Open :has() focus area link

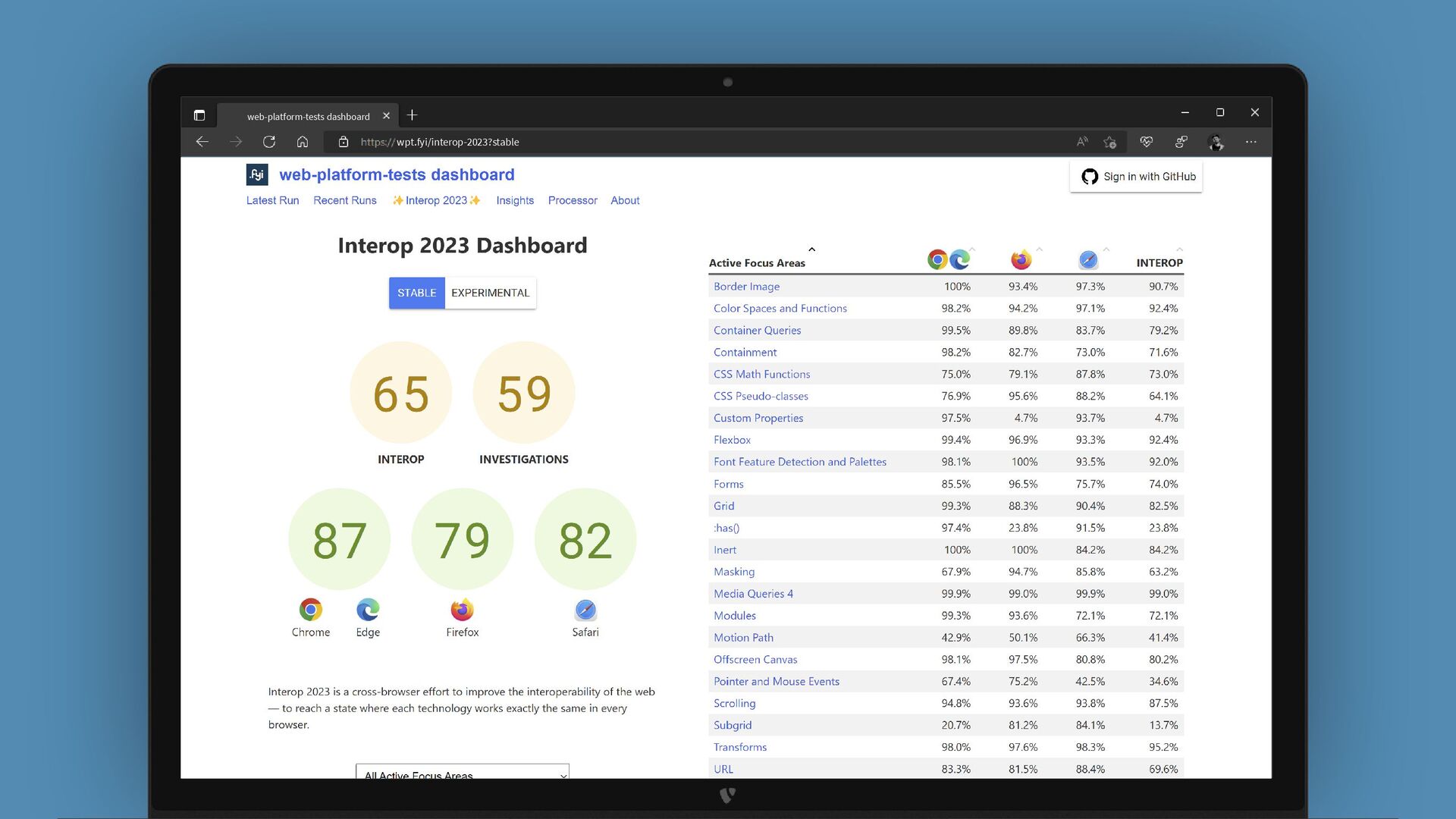(726, 529)
